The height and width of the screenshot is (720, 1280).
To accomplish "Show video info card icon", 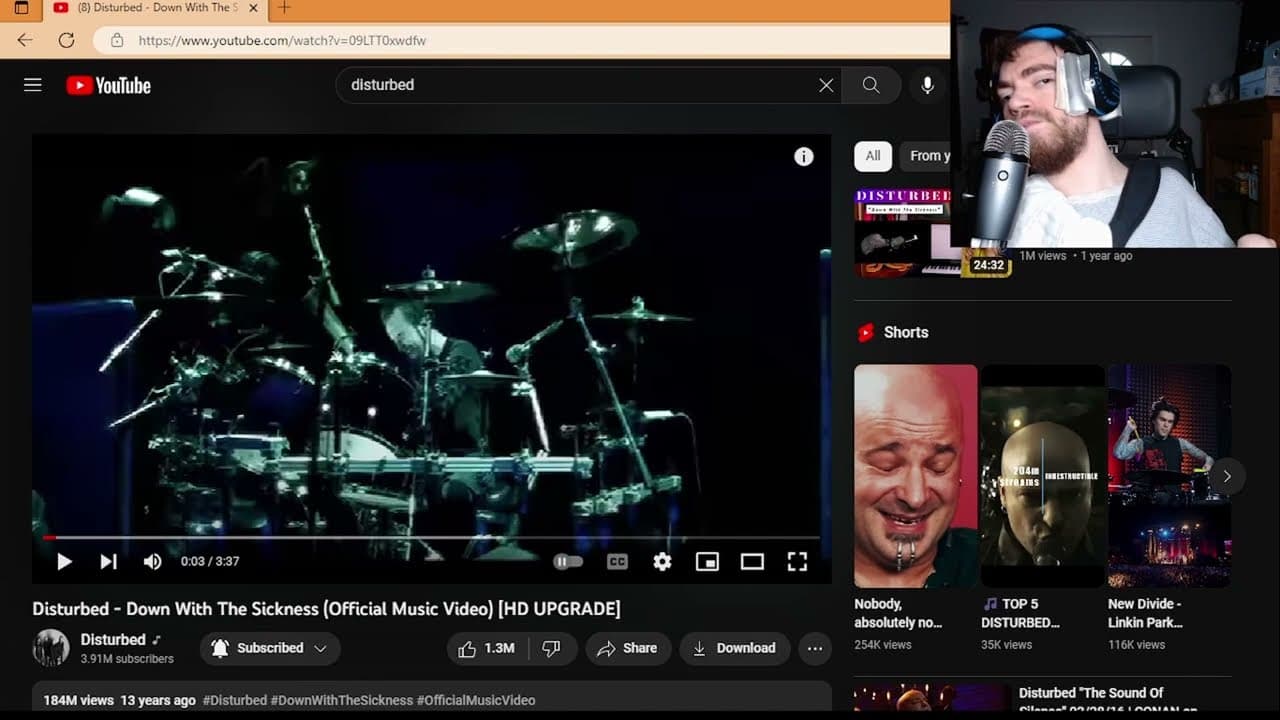I will click(x=804, y=157).
